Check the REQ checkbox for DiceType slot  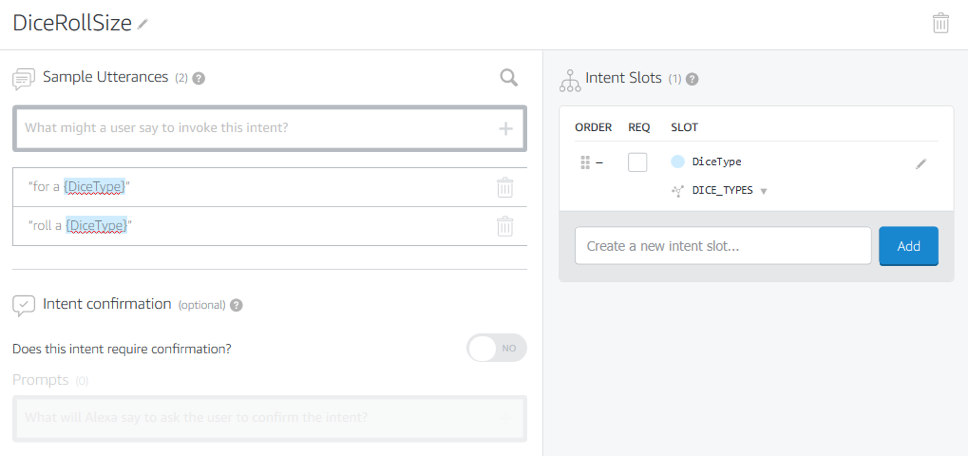(638, 162)
